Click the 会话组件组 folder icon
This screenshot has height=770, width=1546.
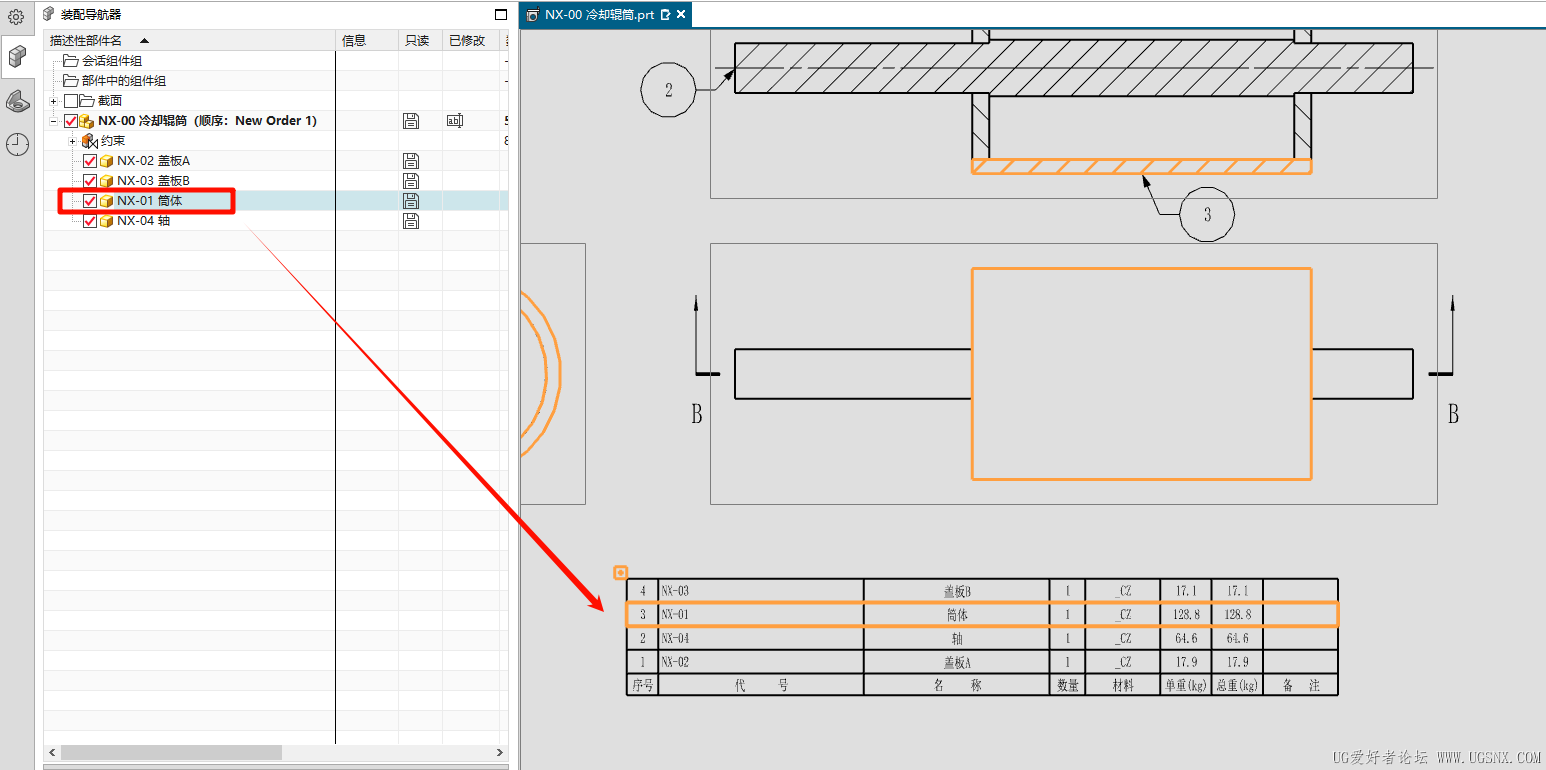coord(70,61)
